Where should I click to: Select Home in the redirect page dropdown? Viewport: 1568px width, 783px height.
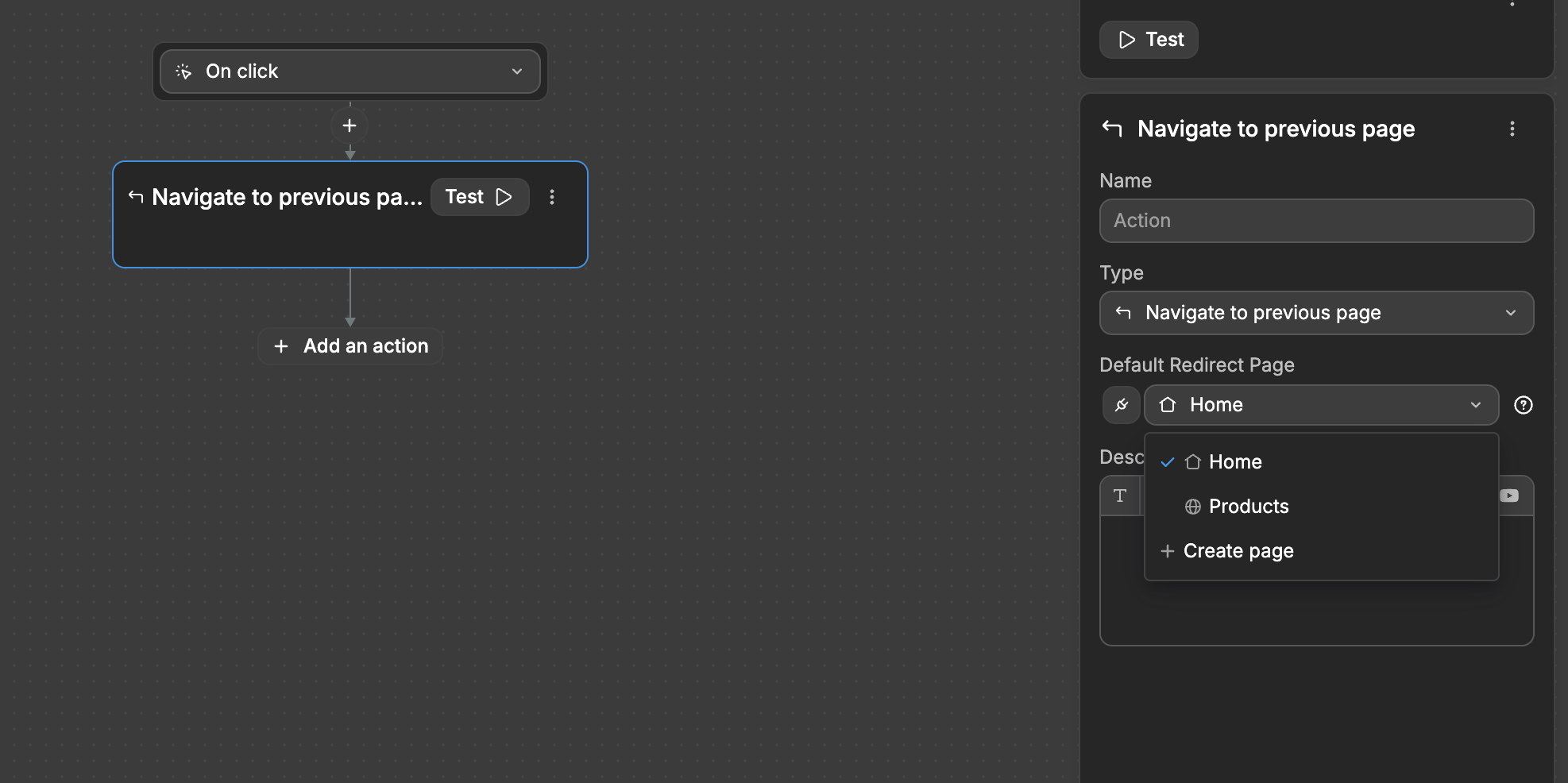point(1235,461)
